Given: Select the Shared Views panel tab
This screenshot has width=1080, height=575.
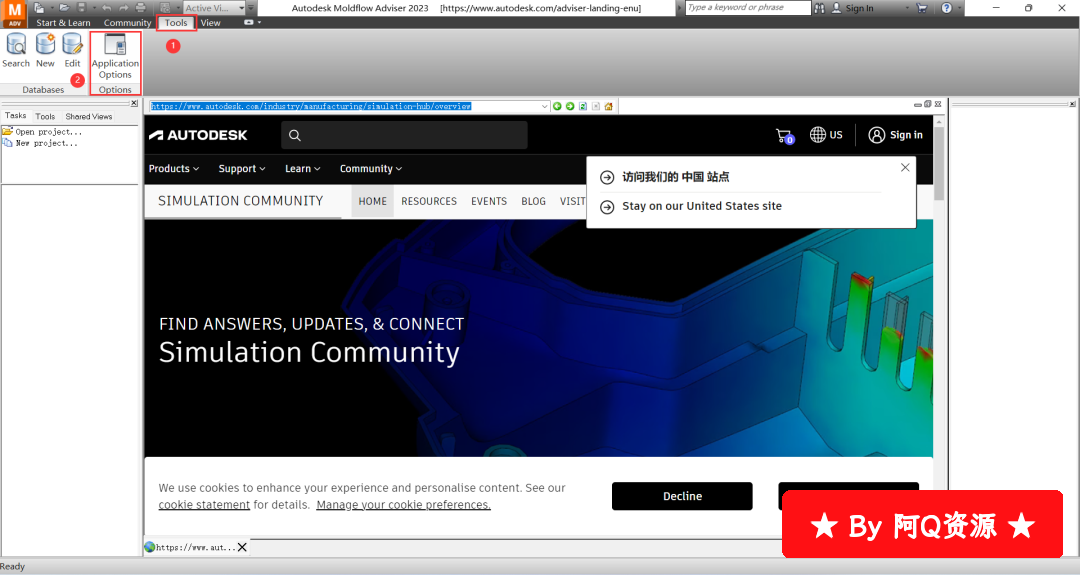Looking at the screenshot, I should (x=89, y=116).
